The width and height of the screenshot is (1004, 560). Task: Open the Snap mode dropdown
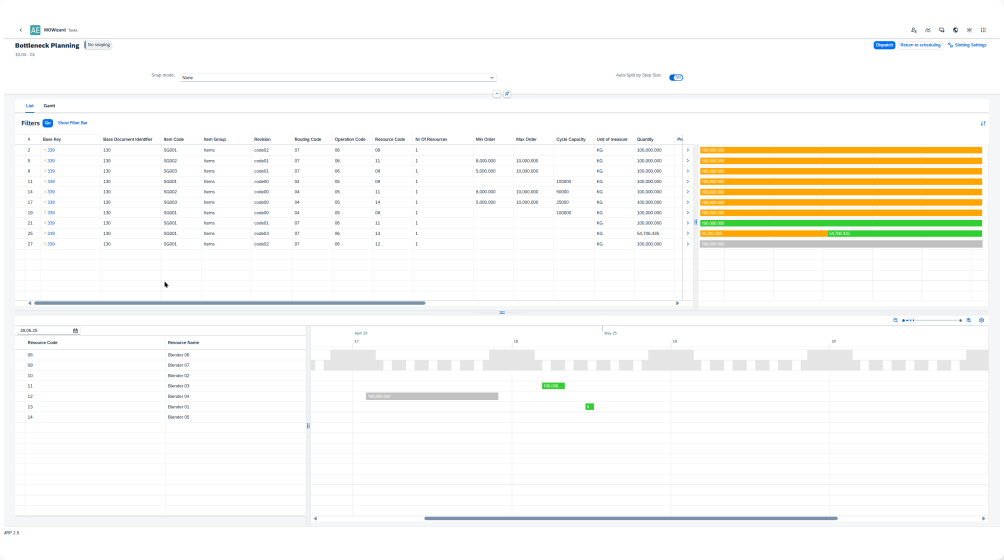(x=338, y=77)
